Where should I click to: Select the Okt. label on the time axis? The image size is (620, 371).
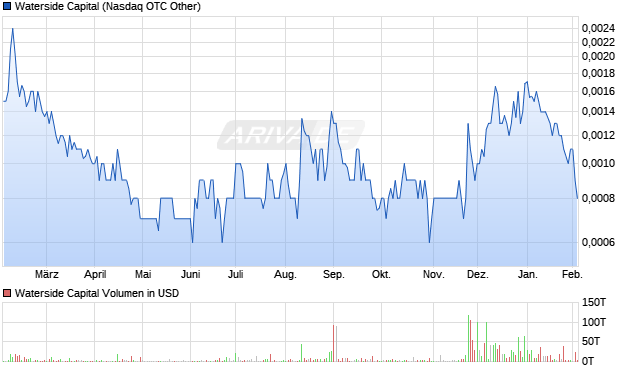(381, 274)
